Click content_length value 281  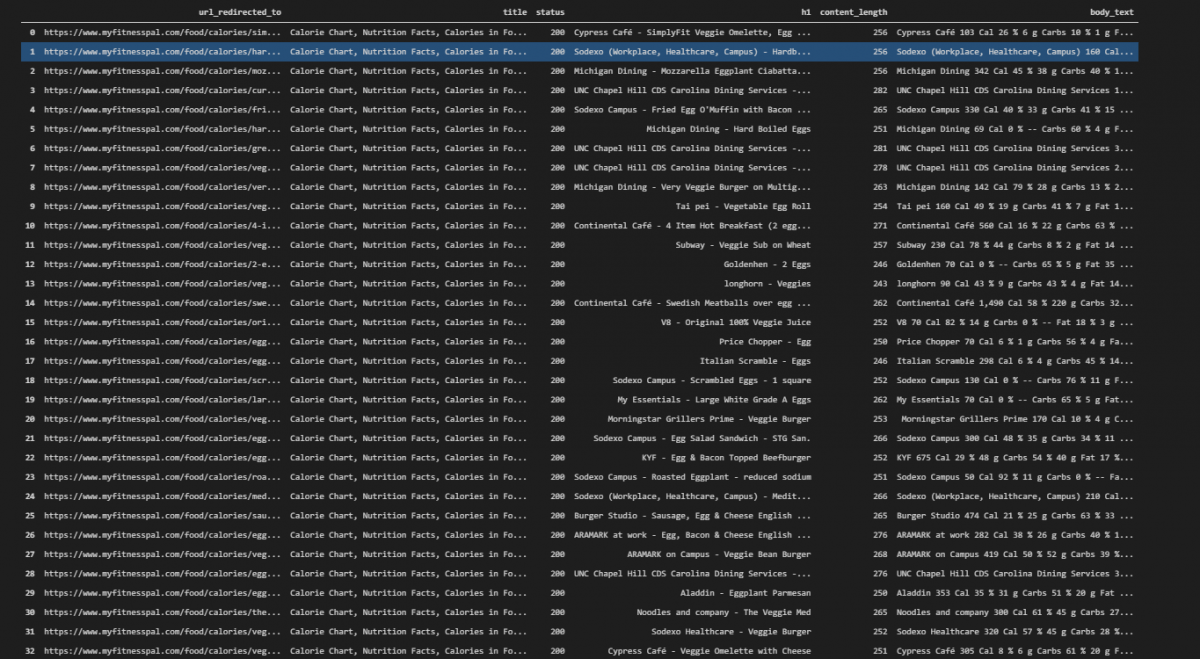pyautogui.click(x=880, y=148)
